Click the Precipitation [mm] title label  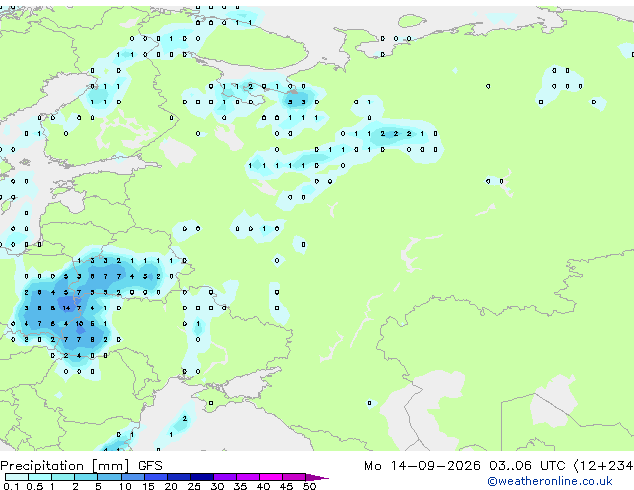click(x=65, y=466)
